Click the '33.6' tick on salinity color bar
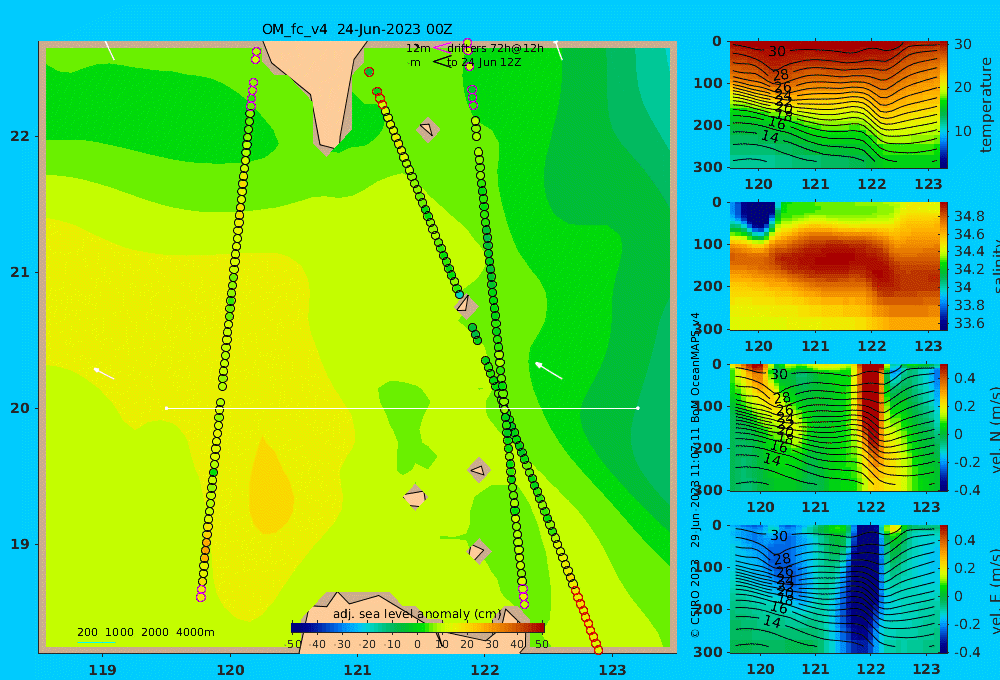Viewport: 1000px width, 680px height. (x=969, y=323)
